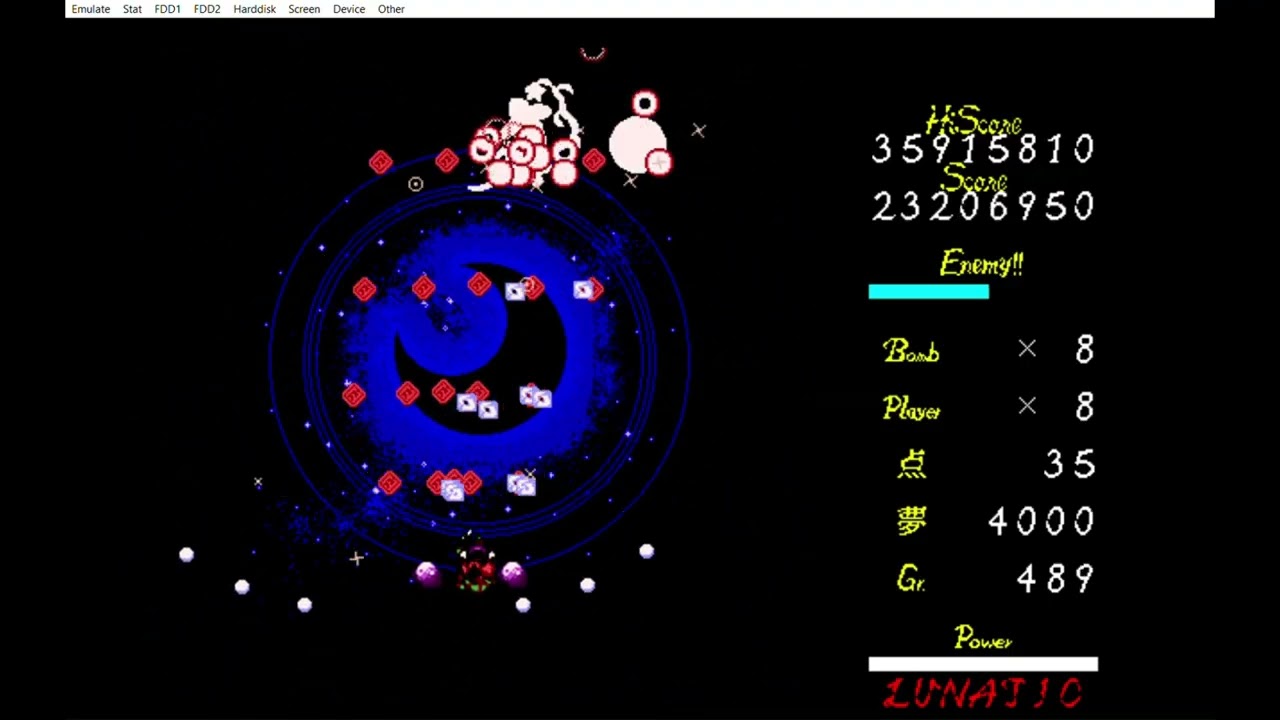This screenshot has height=720, width=1280.
Task: Open the Device menu
Action: pyautogui.click(x=349, y=9)
